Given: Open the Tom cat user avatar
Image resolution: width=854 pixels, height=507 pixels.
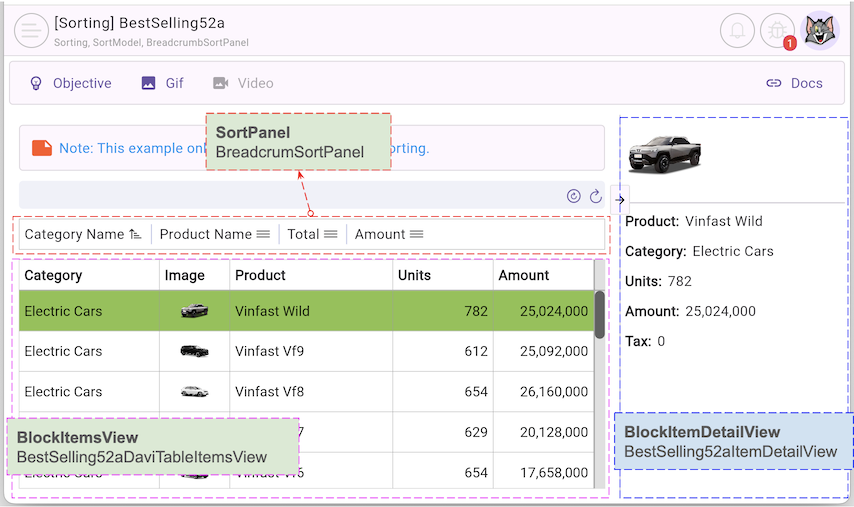Looking at the screenshot, I should [821, 30].
